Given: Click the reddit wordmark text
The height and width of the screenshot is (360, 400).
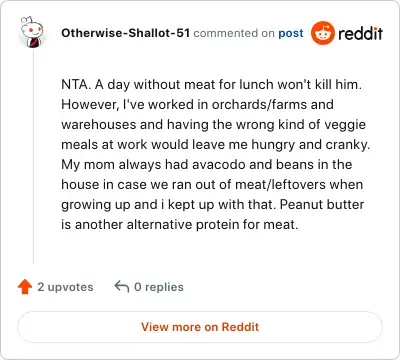Looking at the screenshot, I should [360, 33].
